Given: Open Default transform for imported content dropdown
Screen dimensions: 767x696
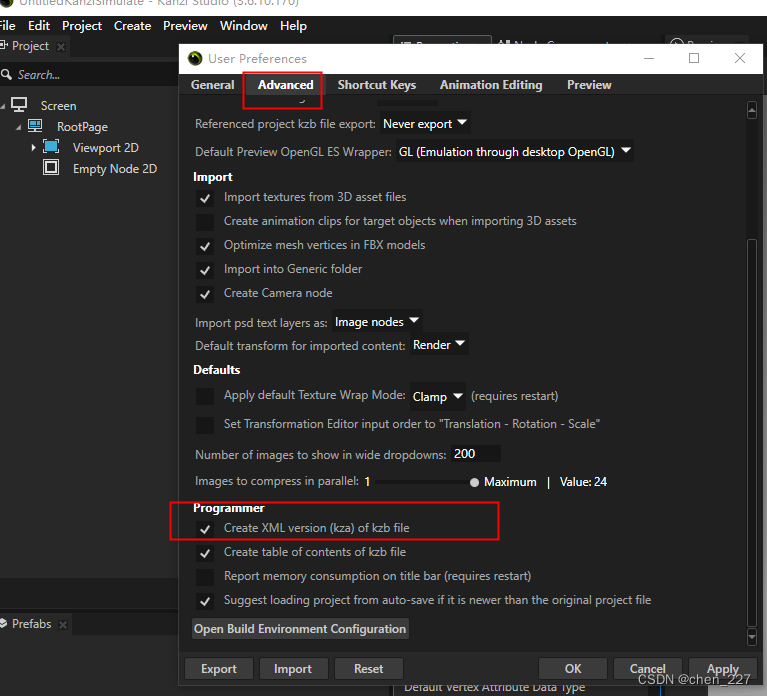Looking at the screenshot, I should (x=439, y=345).
